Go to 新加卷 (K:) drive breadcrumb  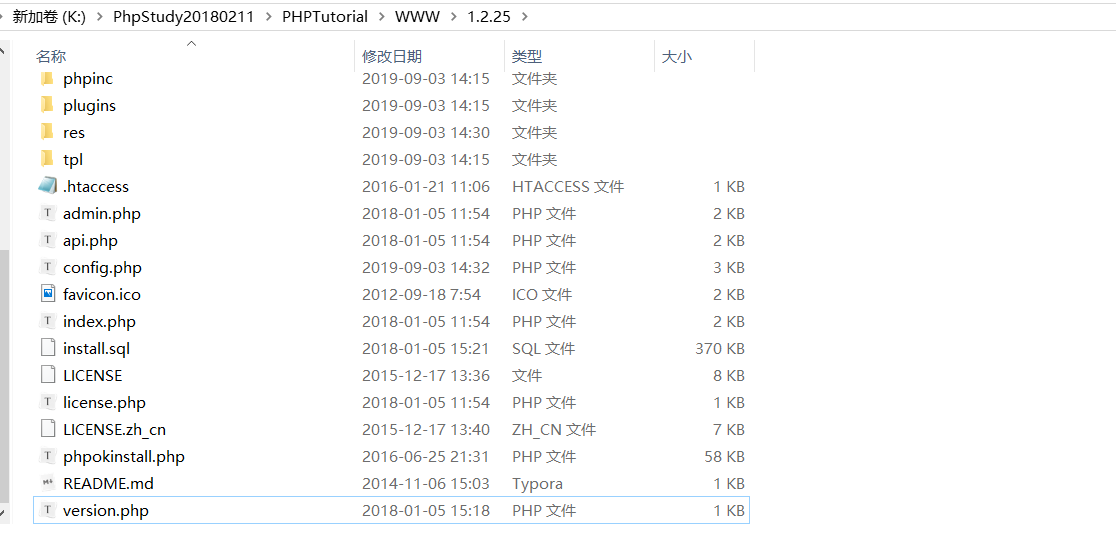[50, 17]
